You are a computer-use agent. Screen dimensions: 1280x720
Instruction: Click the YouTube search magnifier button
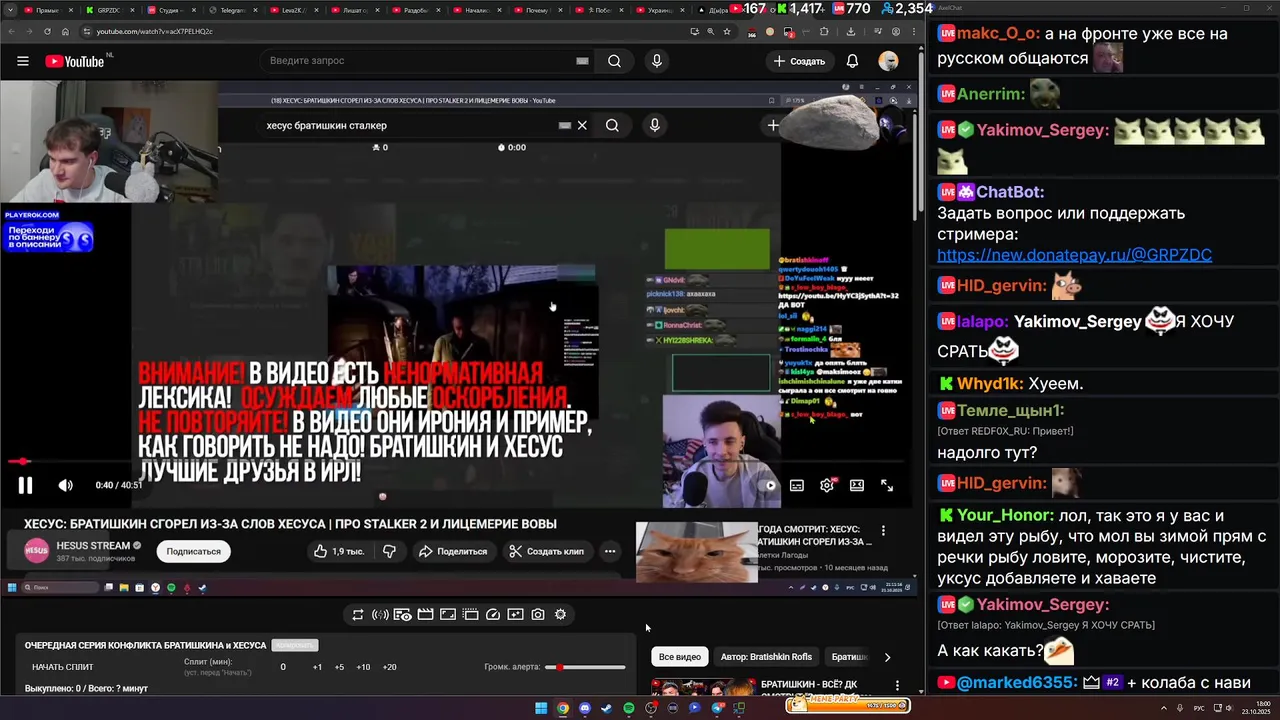pyautogui.click(x=614, y=61)
